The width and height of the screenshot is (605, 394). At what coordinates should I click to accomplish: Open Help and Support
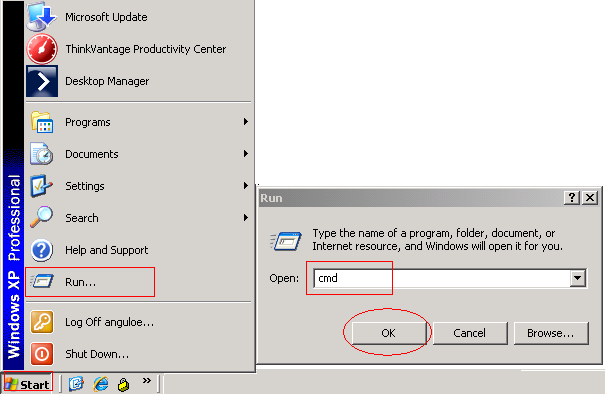tap(139, 250)
